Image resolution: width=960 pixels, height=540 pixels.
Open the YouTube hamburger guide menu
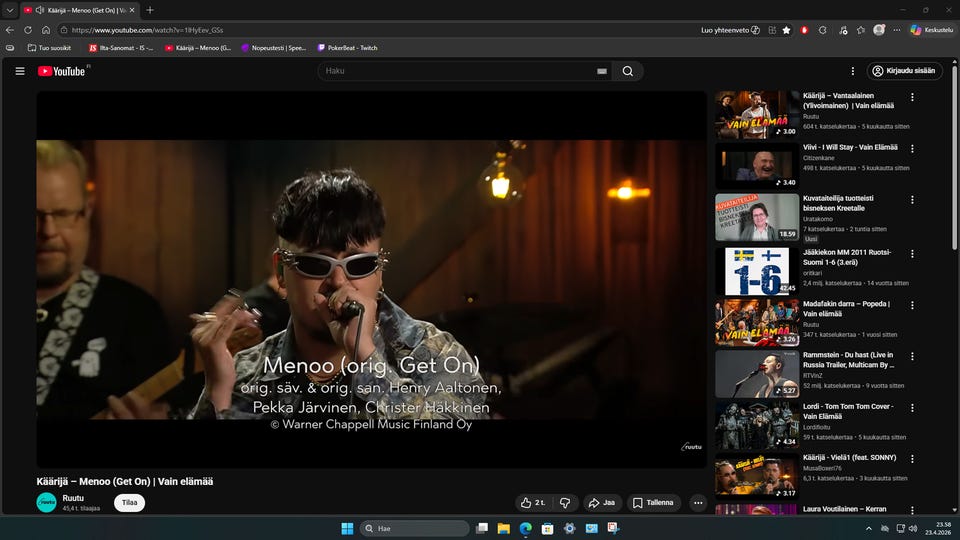[x=19, y=71]
